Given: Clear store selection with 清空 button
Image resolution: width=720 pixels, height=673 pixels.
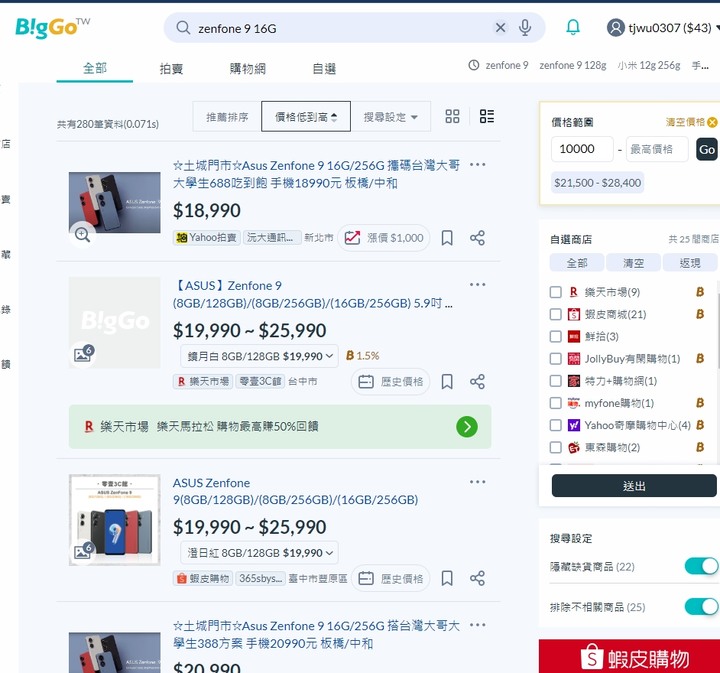Looking at the screenshot, I should [x=633, y=263].
